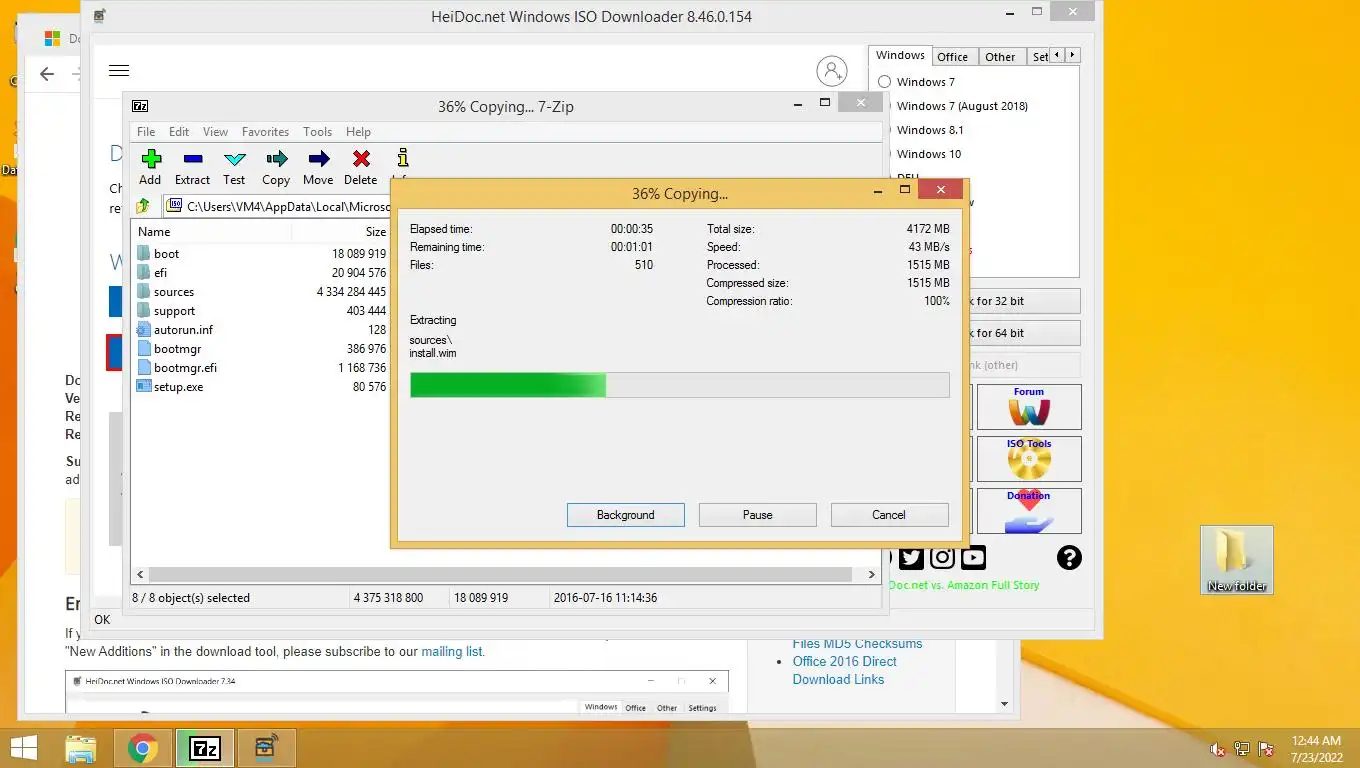Screen dimensions: 1360x768
Task: Click the 7-Zip path address field
Action: tap(274, 206)
